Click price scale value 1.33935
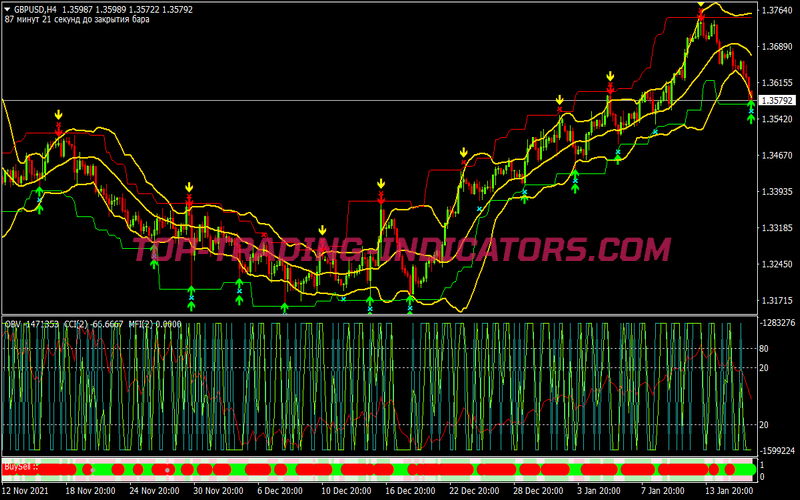Viewport: 800px width, 500px height. [x=777, y=191]
